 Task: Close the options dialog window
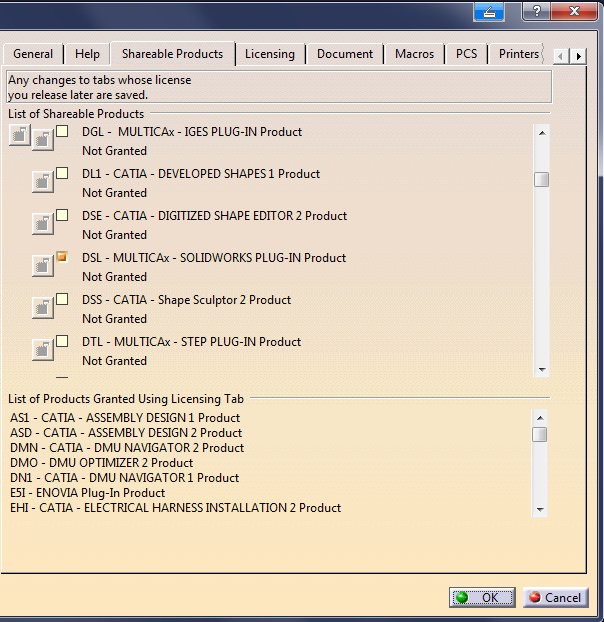coord(574,11)
